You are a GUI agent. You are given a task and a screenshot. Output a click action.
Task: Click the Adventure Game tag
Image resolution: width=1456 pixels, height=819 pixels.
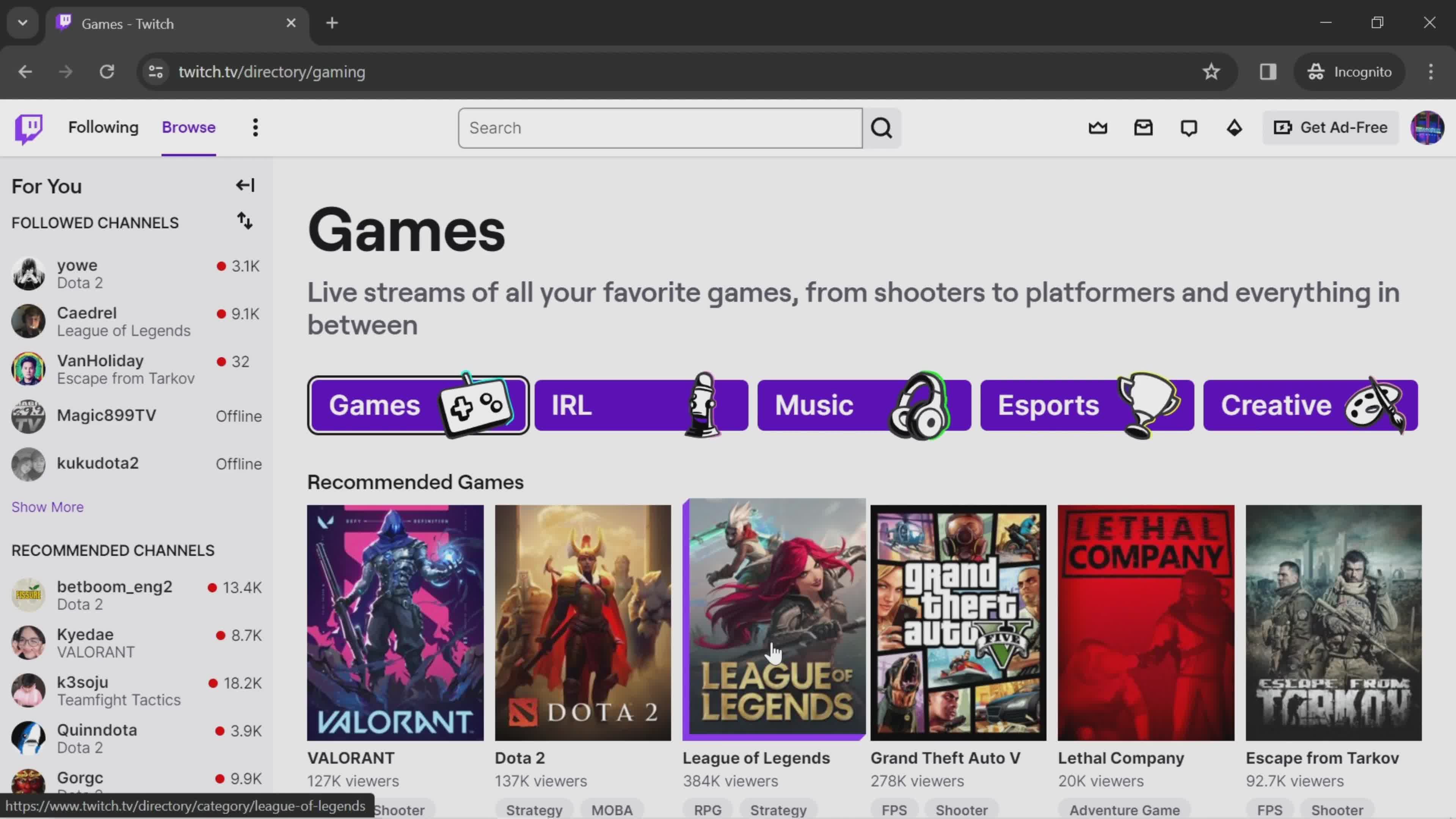coord(1124,810)
